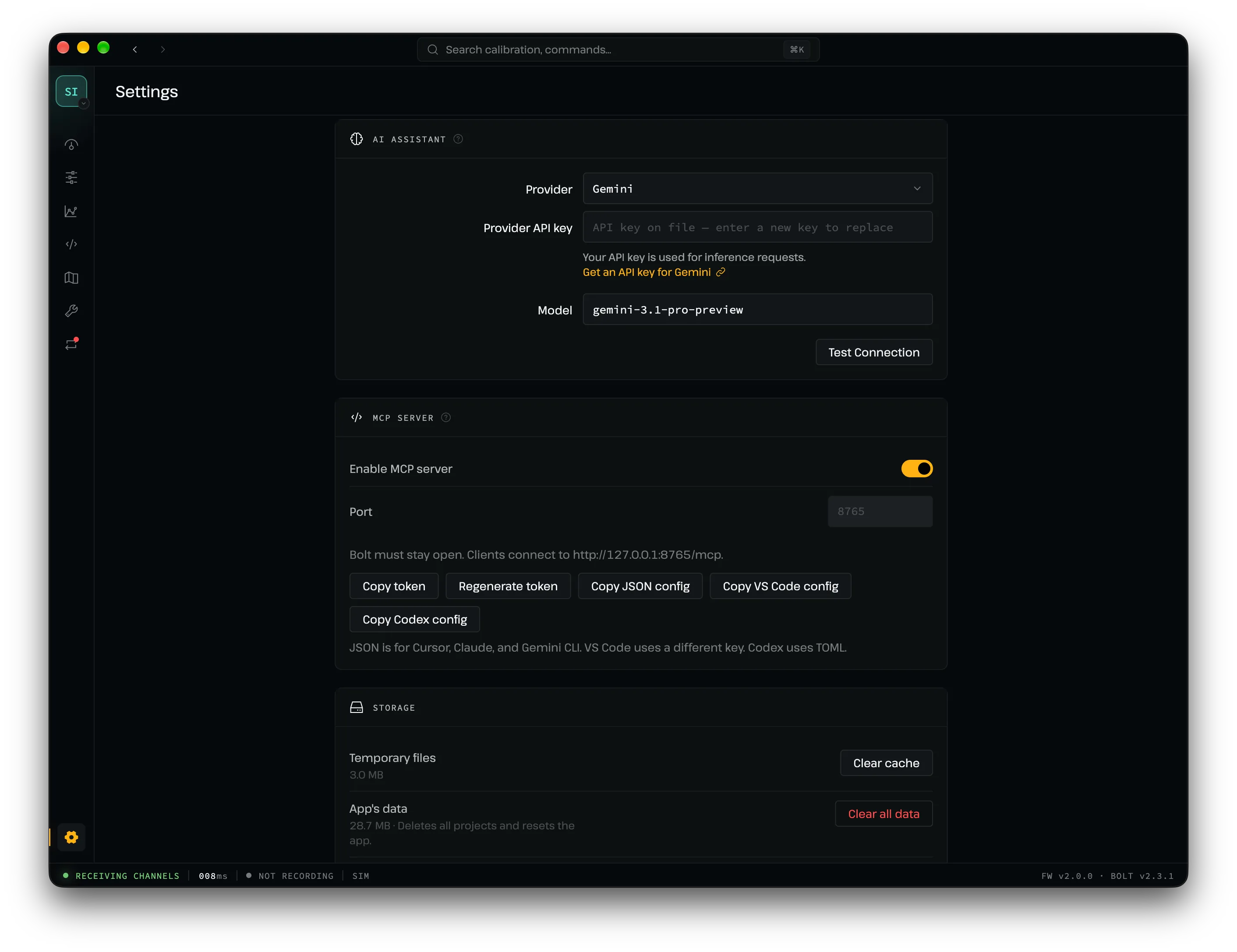Click the storage drive icon

356,707
